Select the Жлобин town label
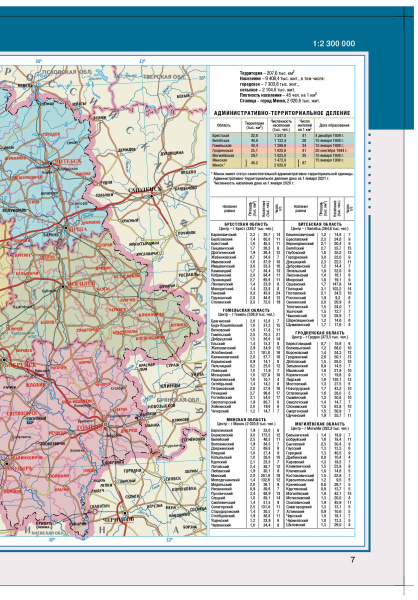The height and width of the screenshot is (600, 418). click(x=36, y=385)
